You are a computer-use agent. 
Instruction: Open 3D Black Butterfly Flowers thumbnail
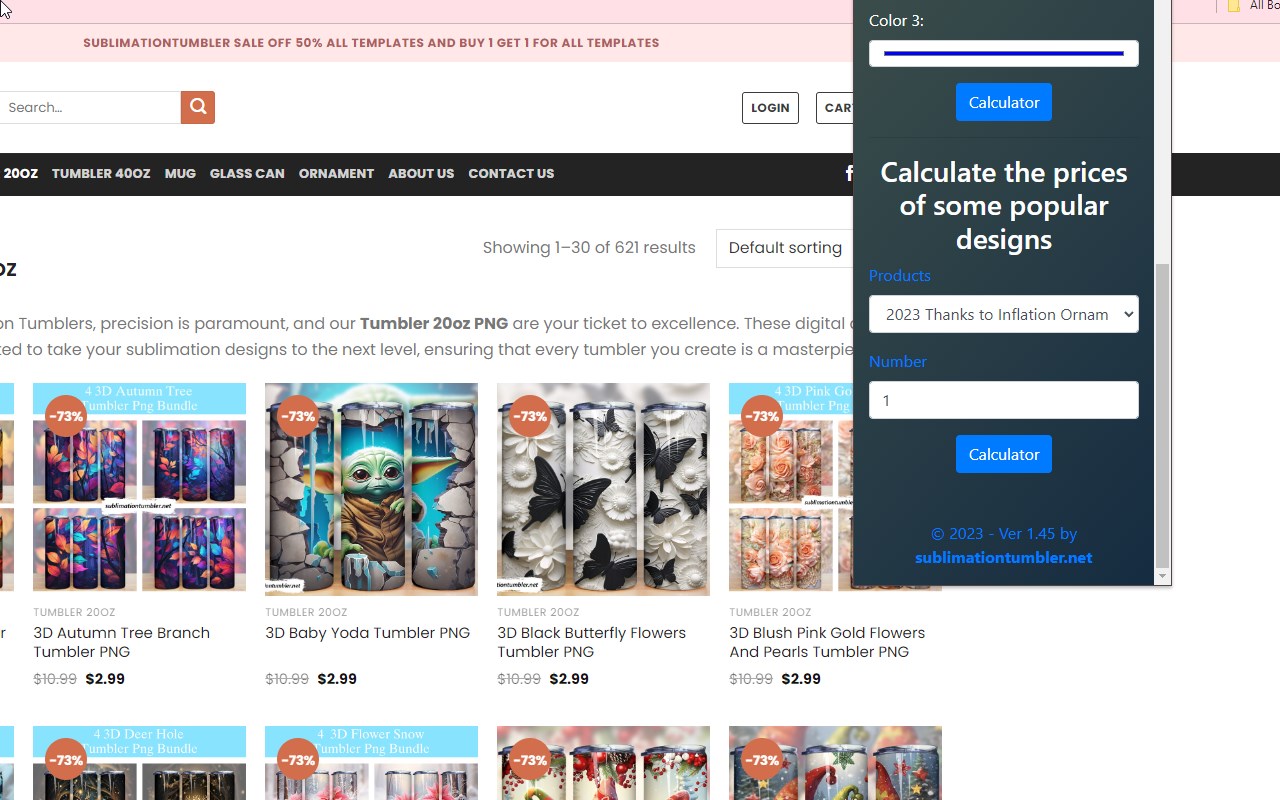(603, 489)
